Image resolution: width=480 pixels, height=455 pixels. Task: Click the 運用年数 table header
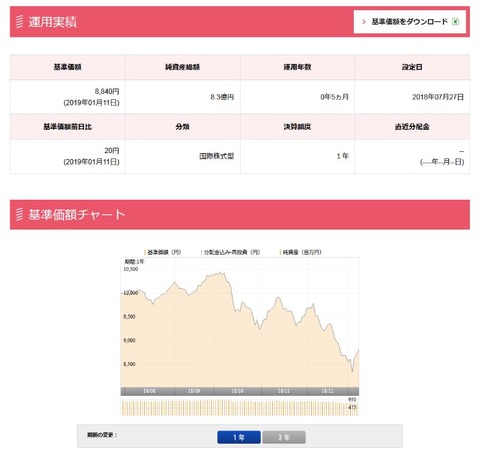[297, 67]
